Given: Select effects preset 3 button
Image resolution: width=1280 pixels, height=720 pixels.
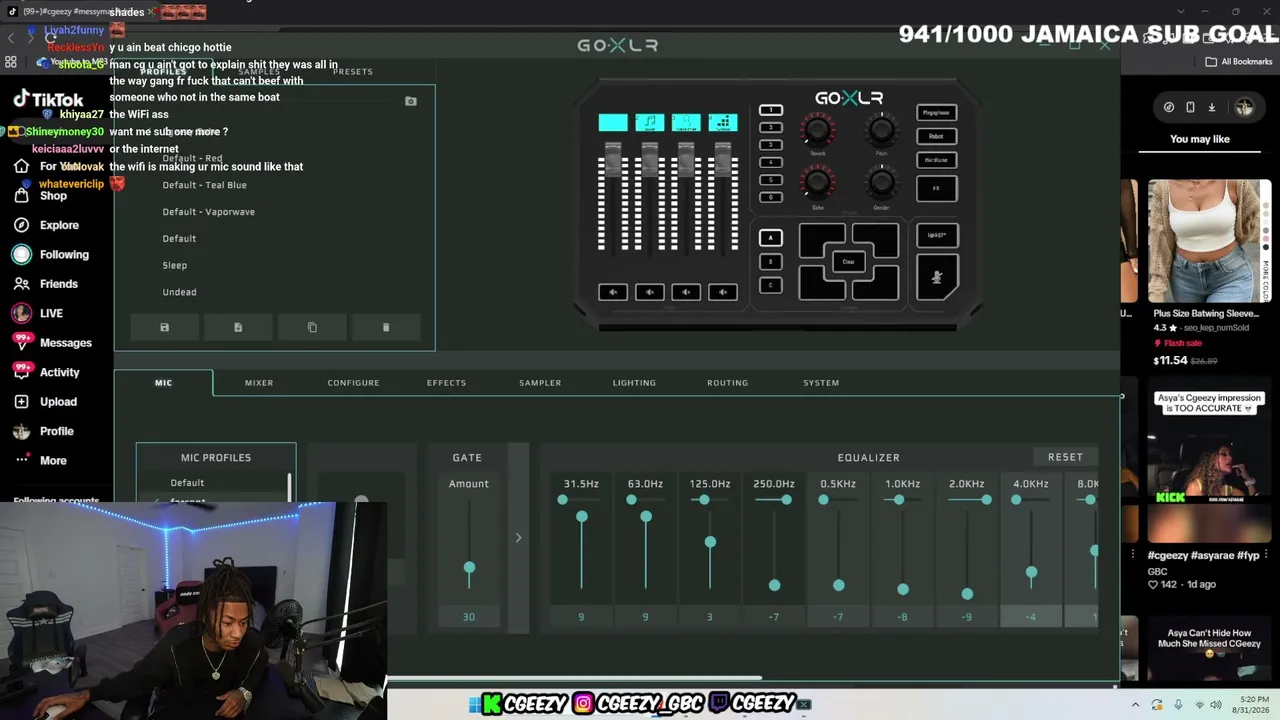Looking at the screenshot, I should coord(770,145).
